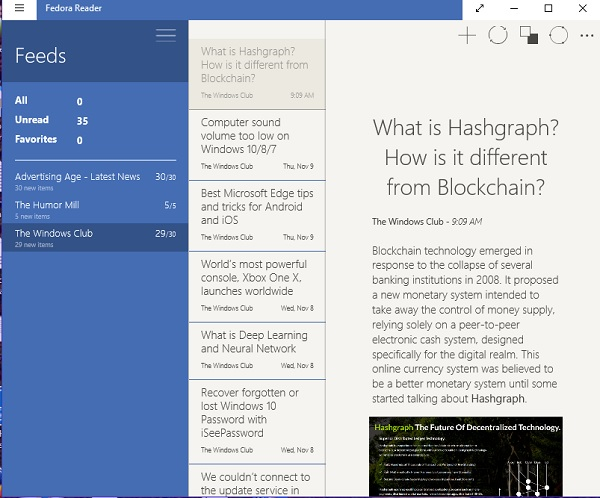Click the Hashgraph article image
The image size is (600, 498).
(x=465, y=457)
